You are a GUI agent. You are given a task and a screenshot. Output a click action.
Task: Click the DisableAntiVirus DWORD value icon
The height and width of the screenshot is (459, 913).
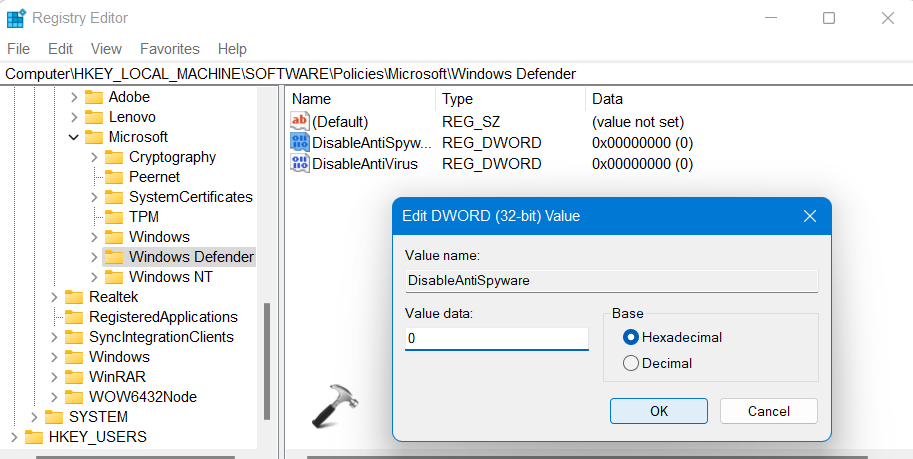tap(300, 163)
